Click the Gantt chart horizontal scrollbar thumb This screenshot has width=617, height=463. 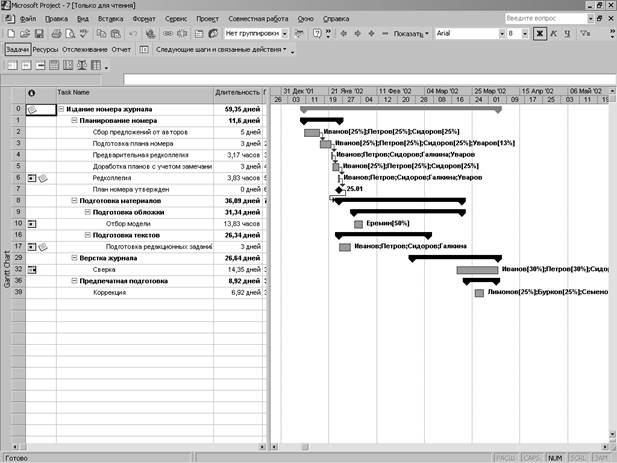(305, 447)
